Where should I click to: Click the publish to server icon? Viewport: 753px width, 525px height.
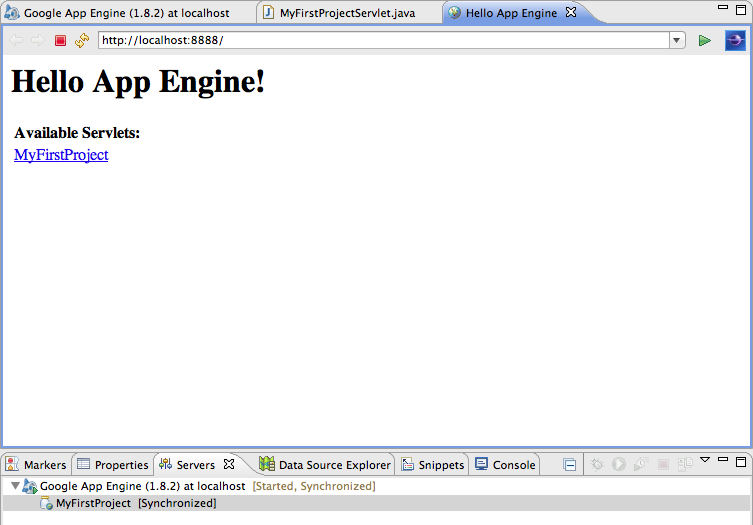(x=685, y=465)
